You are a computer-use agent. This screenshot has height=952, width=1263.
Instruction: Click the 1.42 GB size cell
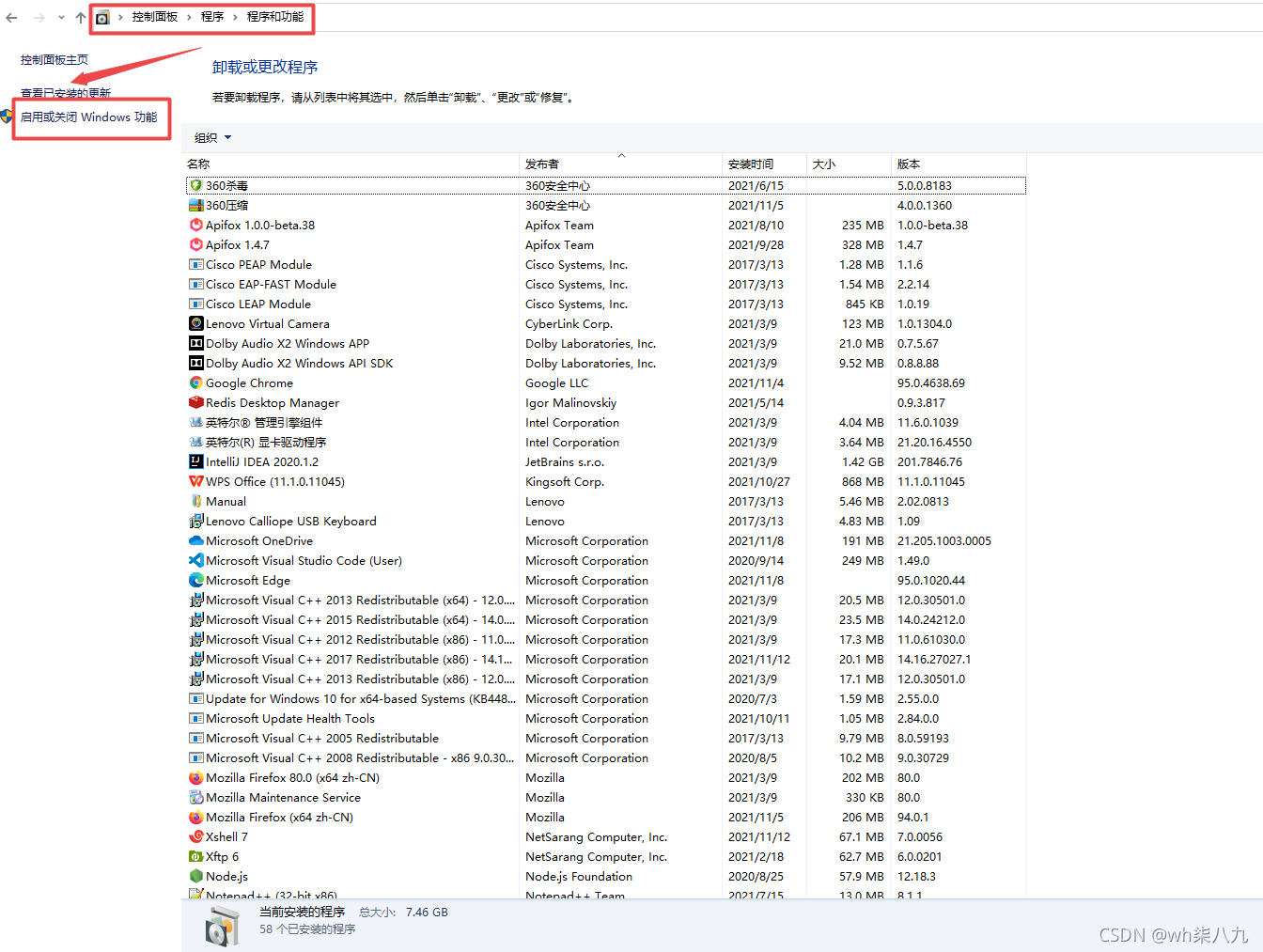point(863,461)
